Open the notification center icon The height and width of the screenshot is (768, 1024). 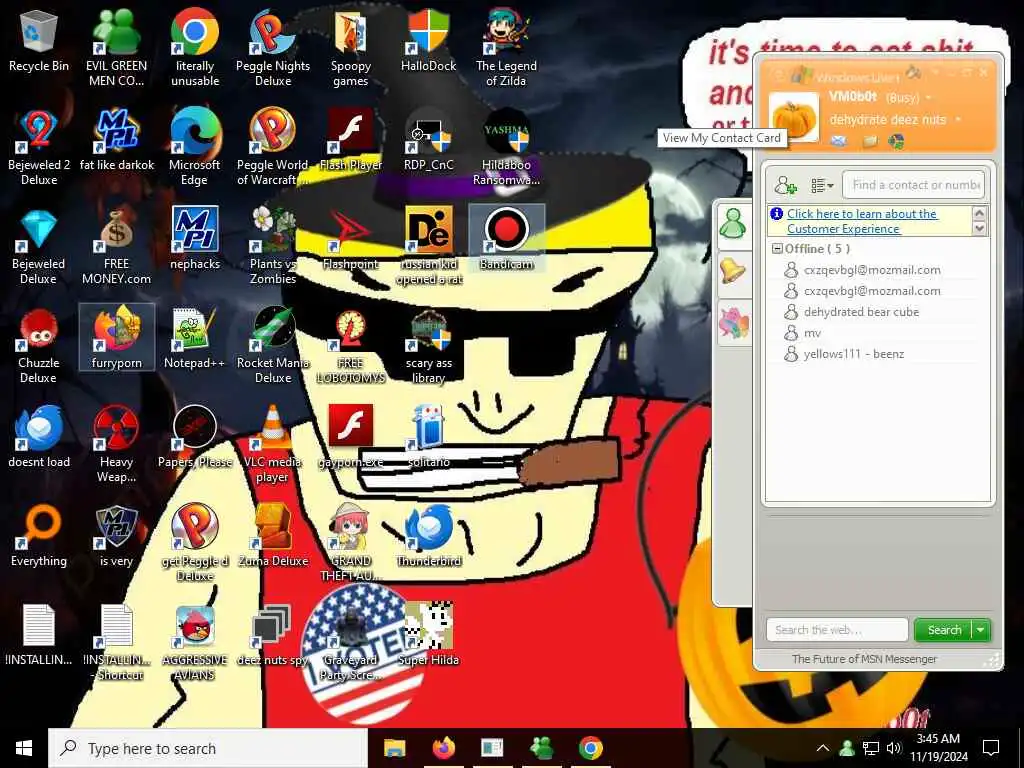991,748
